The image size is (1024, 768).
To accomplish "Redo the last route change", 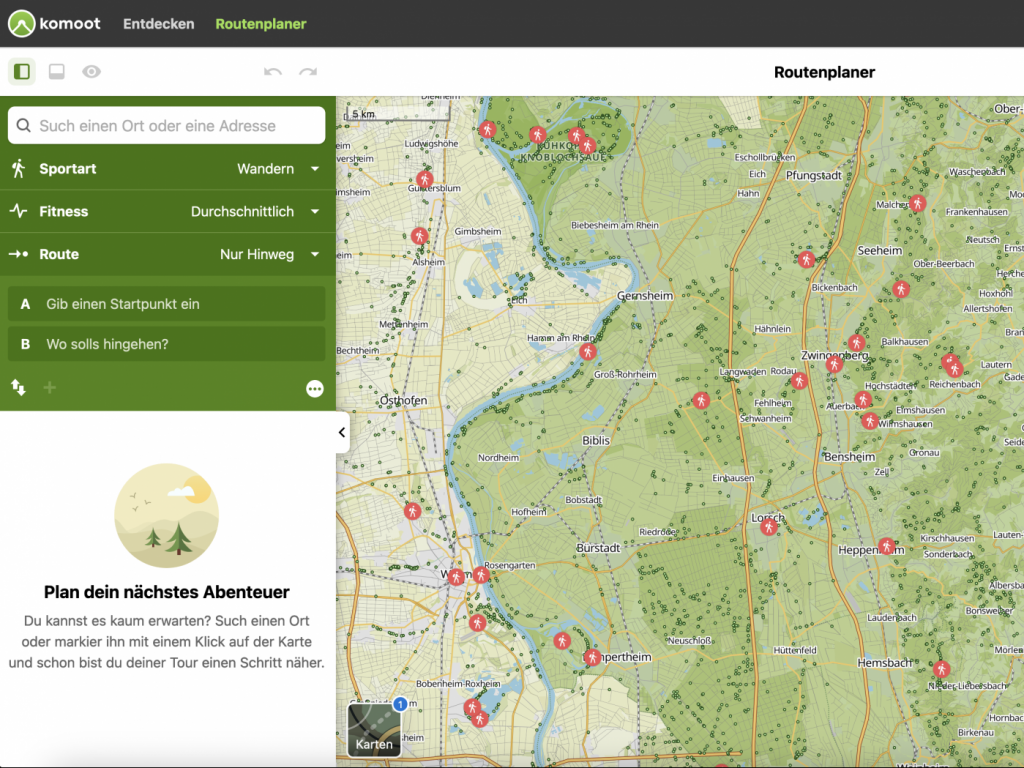I will click(308, 72).
